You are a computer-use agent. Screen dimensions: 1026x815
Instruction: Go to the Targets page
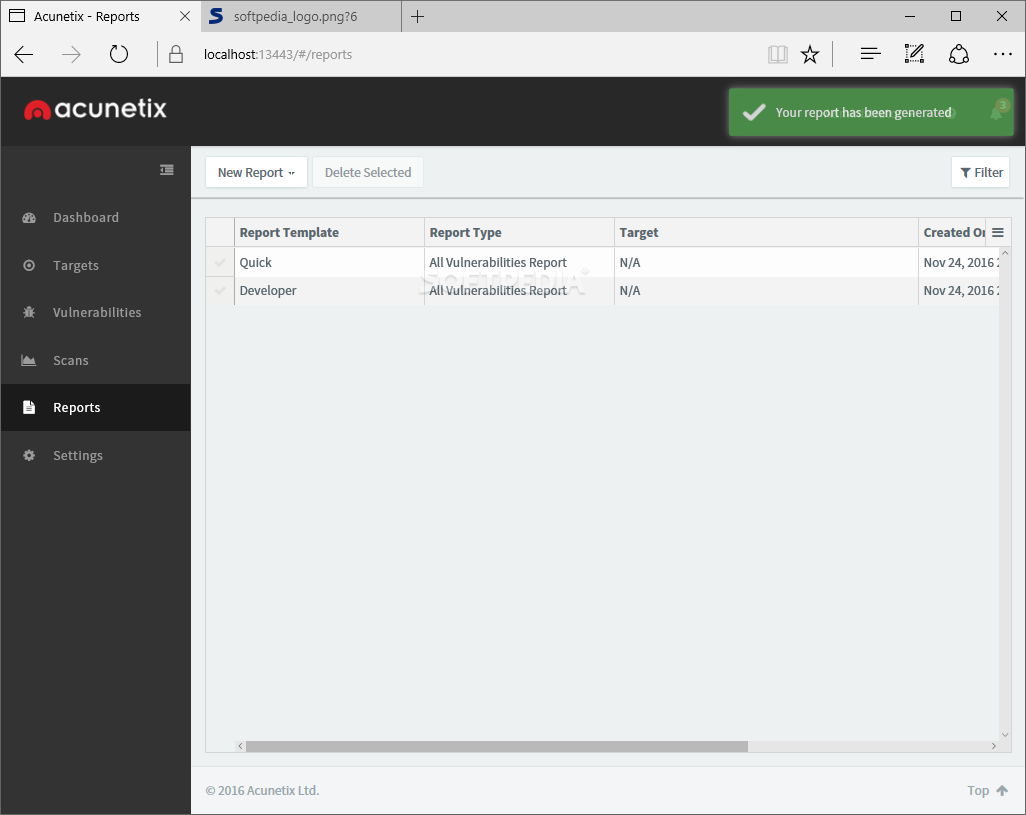tap(76, 266)
